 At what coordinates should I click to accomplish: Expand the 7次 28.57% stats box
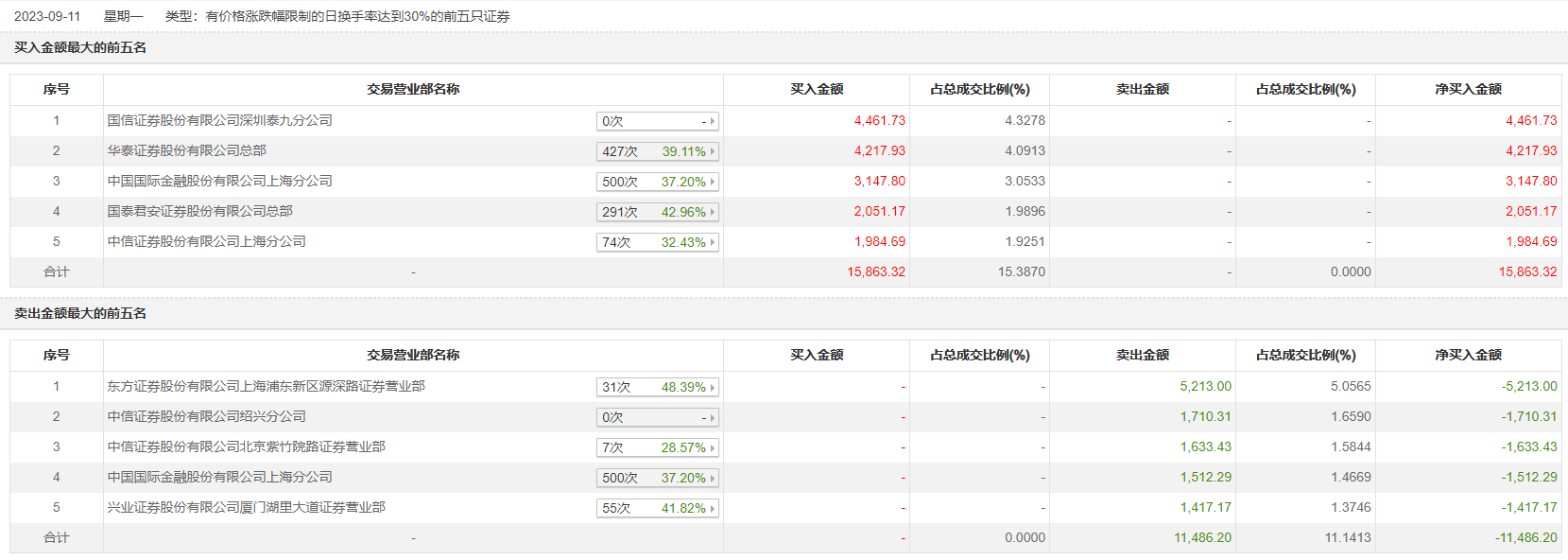click(x=658, y=447)
